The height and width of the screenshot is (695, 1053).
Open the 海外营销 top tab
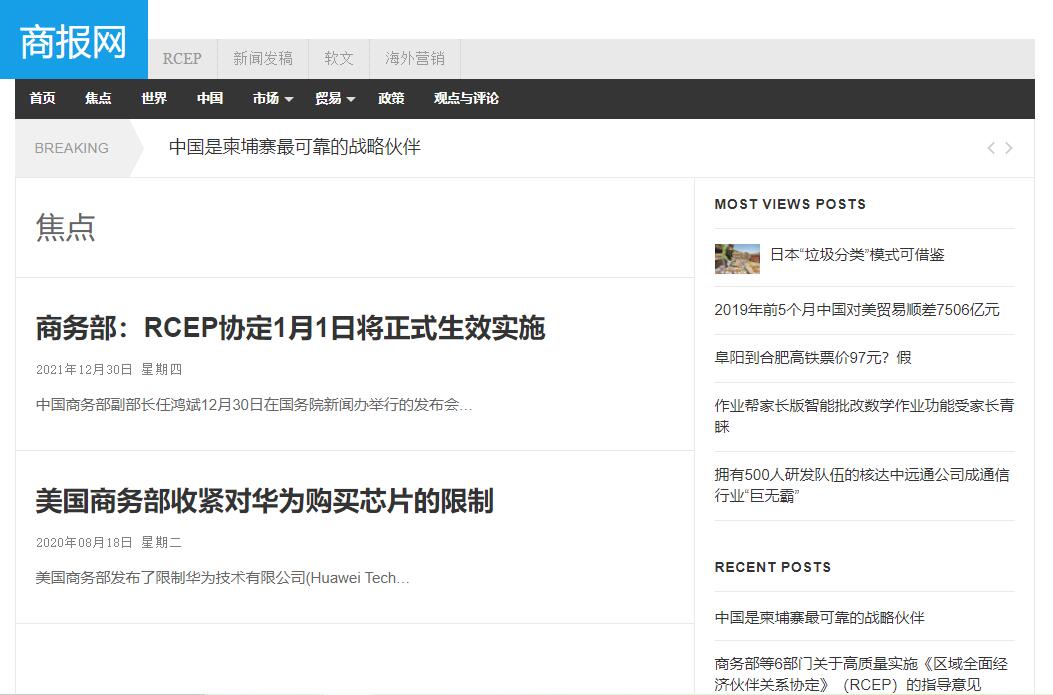tap(414, 58)
